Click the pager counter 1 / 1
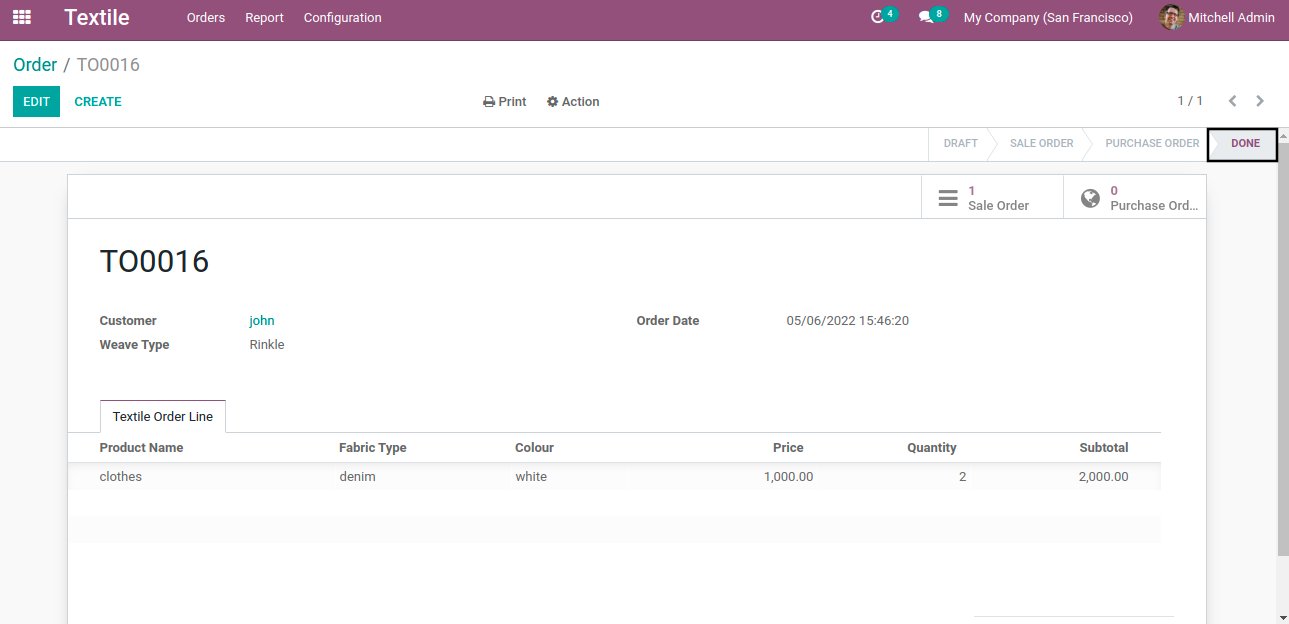This screenshot has height=624, width=1289. tap(1190, 101)
